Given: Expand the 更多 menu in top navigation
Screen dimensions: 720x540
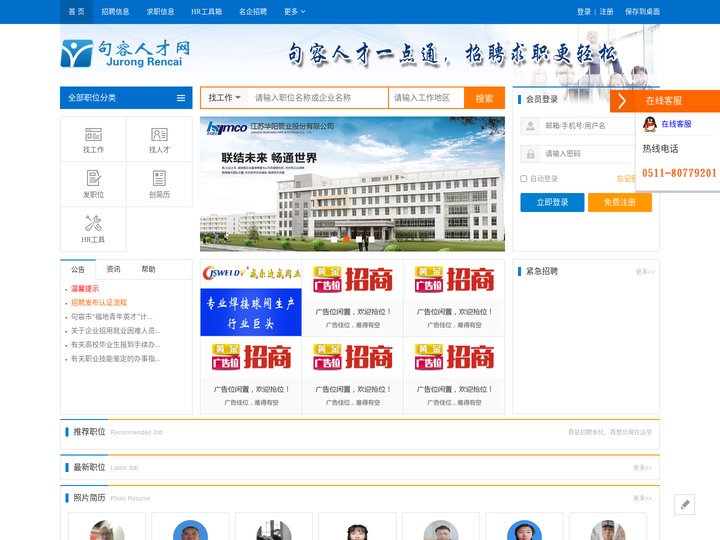Looking at the screenshot, I should [295, 11].
